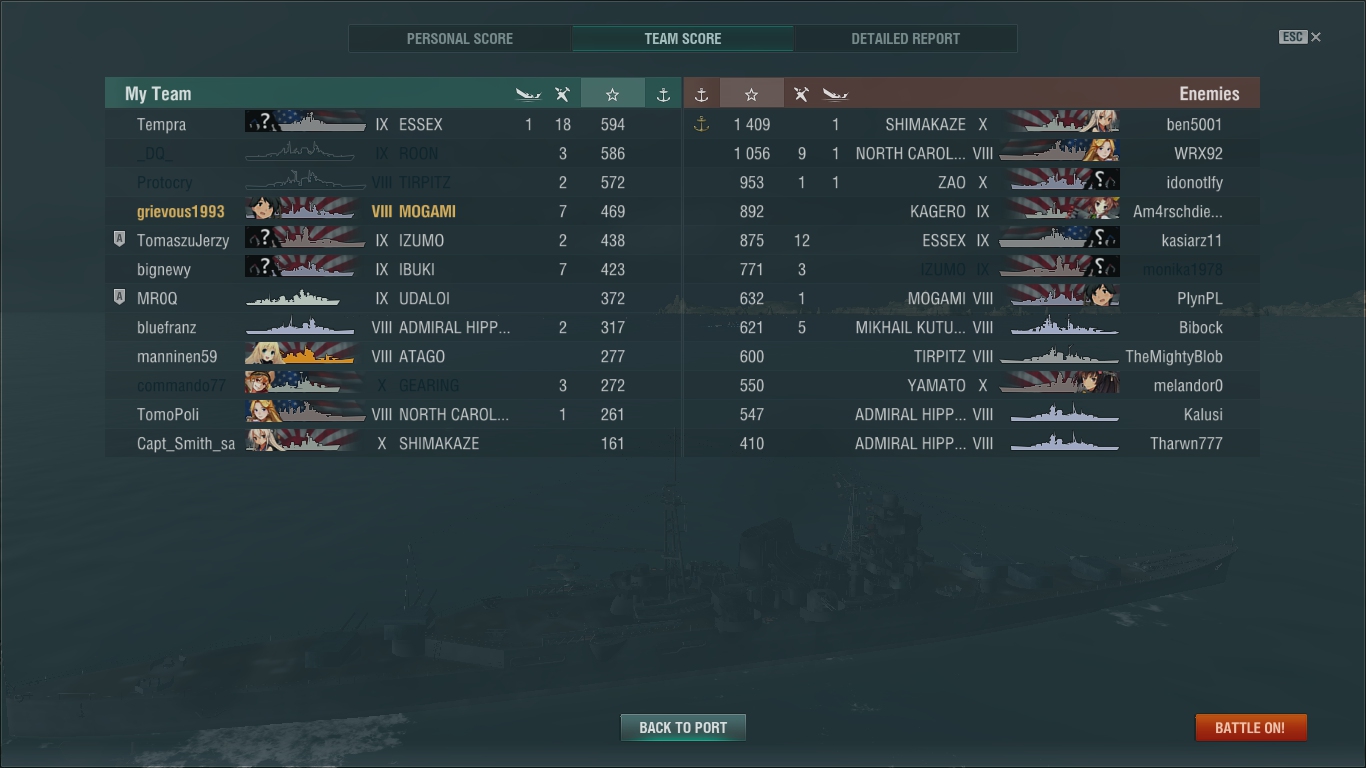Sort My Team by ships destroyed icon
Viewport: 1366px width, 768px height.
tap(528, 94)
